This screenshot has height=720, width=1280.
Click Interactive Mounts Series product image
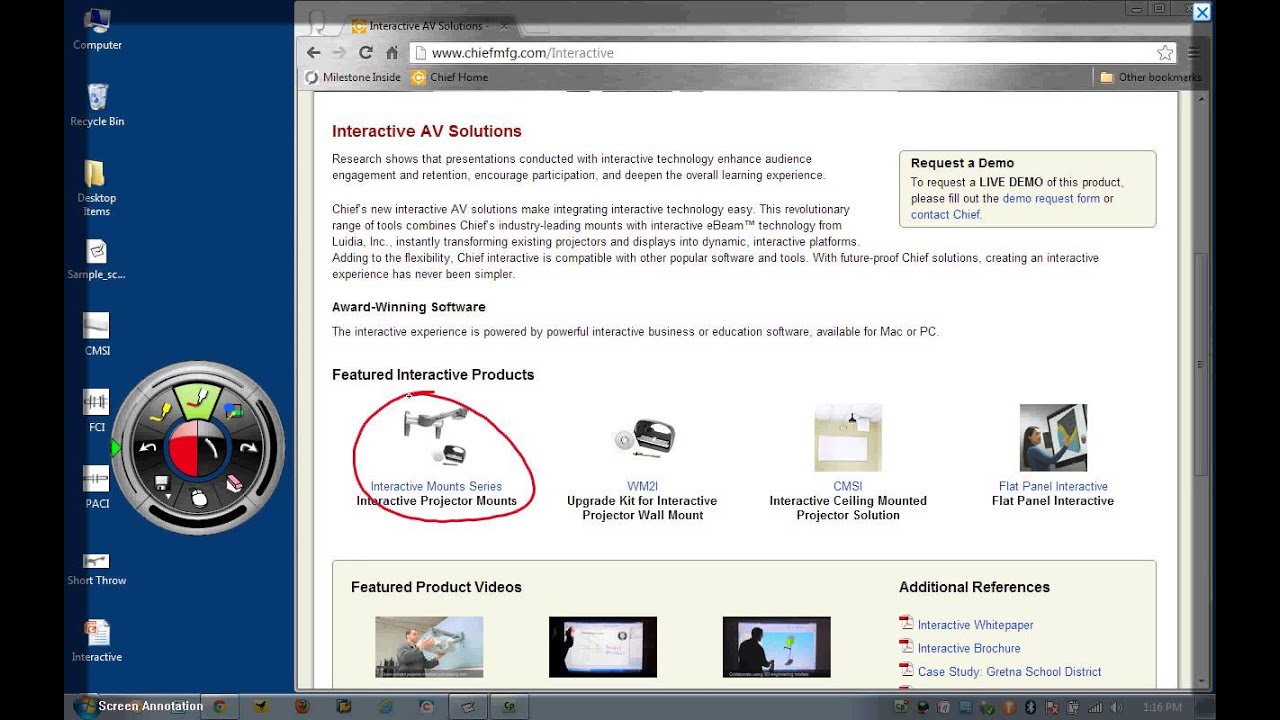(437, 437)
